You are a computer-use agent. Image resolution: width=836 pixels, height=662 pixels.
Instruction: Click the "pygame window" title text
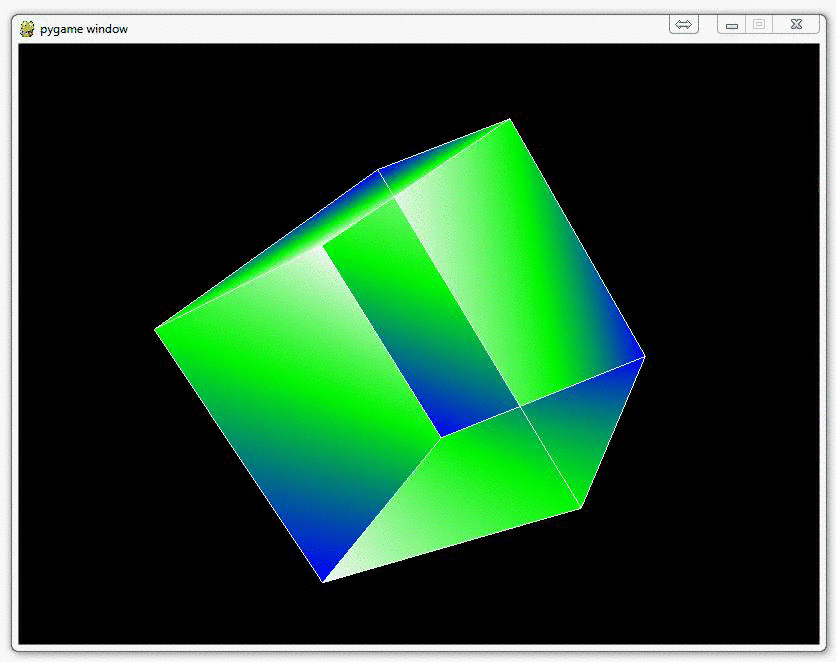pos(84,29)
